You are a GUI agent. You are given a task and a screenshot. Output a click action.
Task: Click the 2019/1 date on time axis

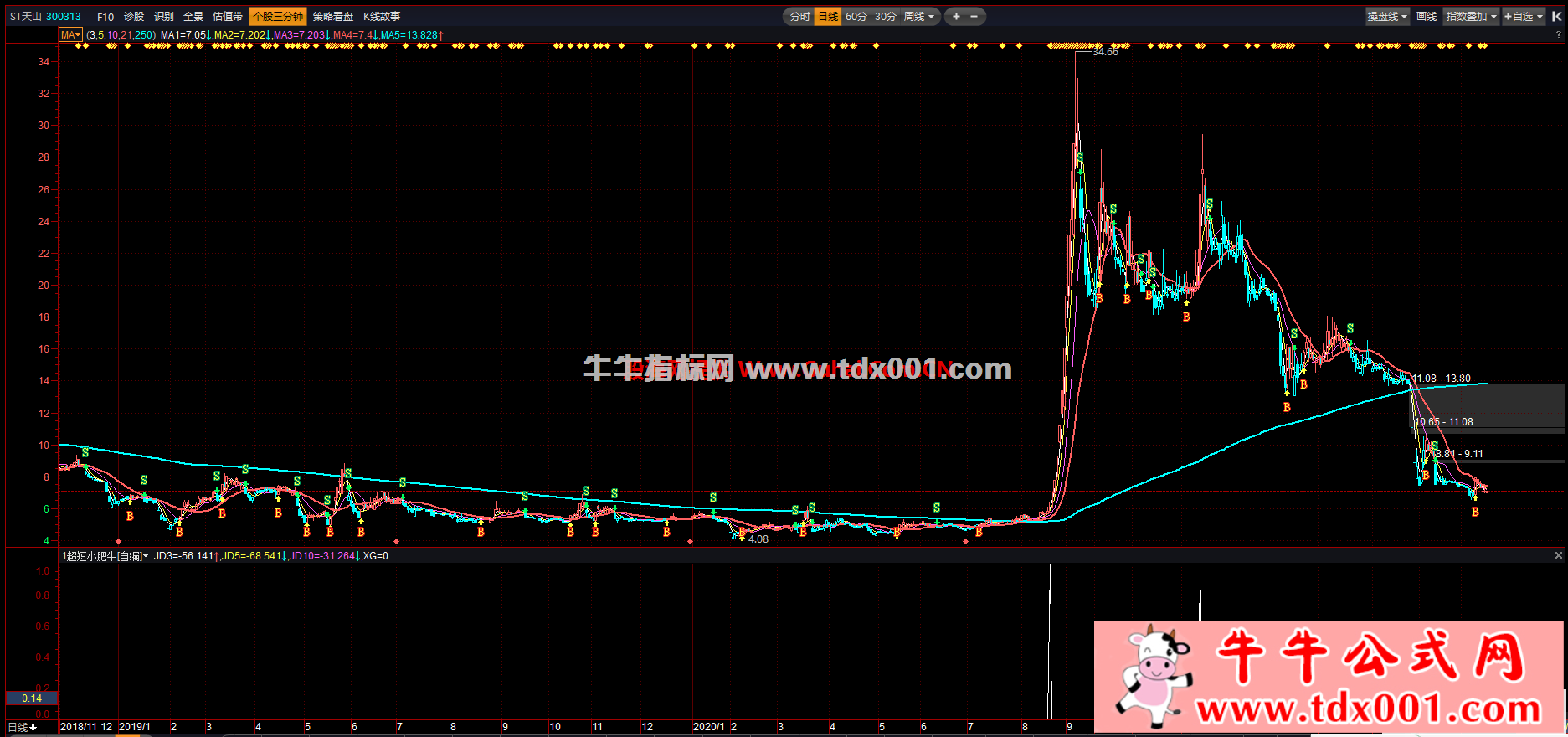point(135,727)
